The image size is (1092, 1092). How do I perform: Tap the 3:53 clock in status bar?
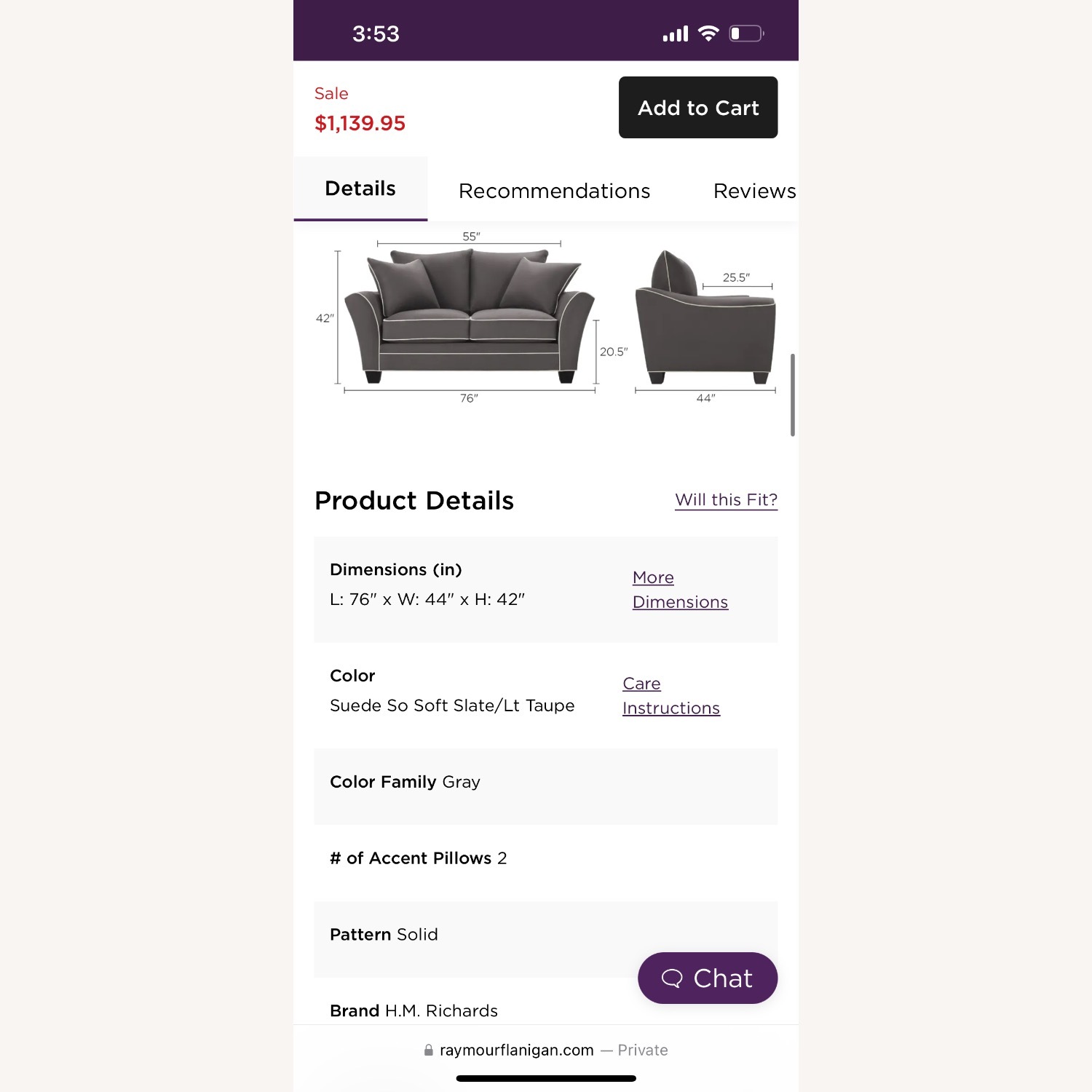coord(376,33)
